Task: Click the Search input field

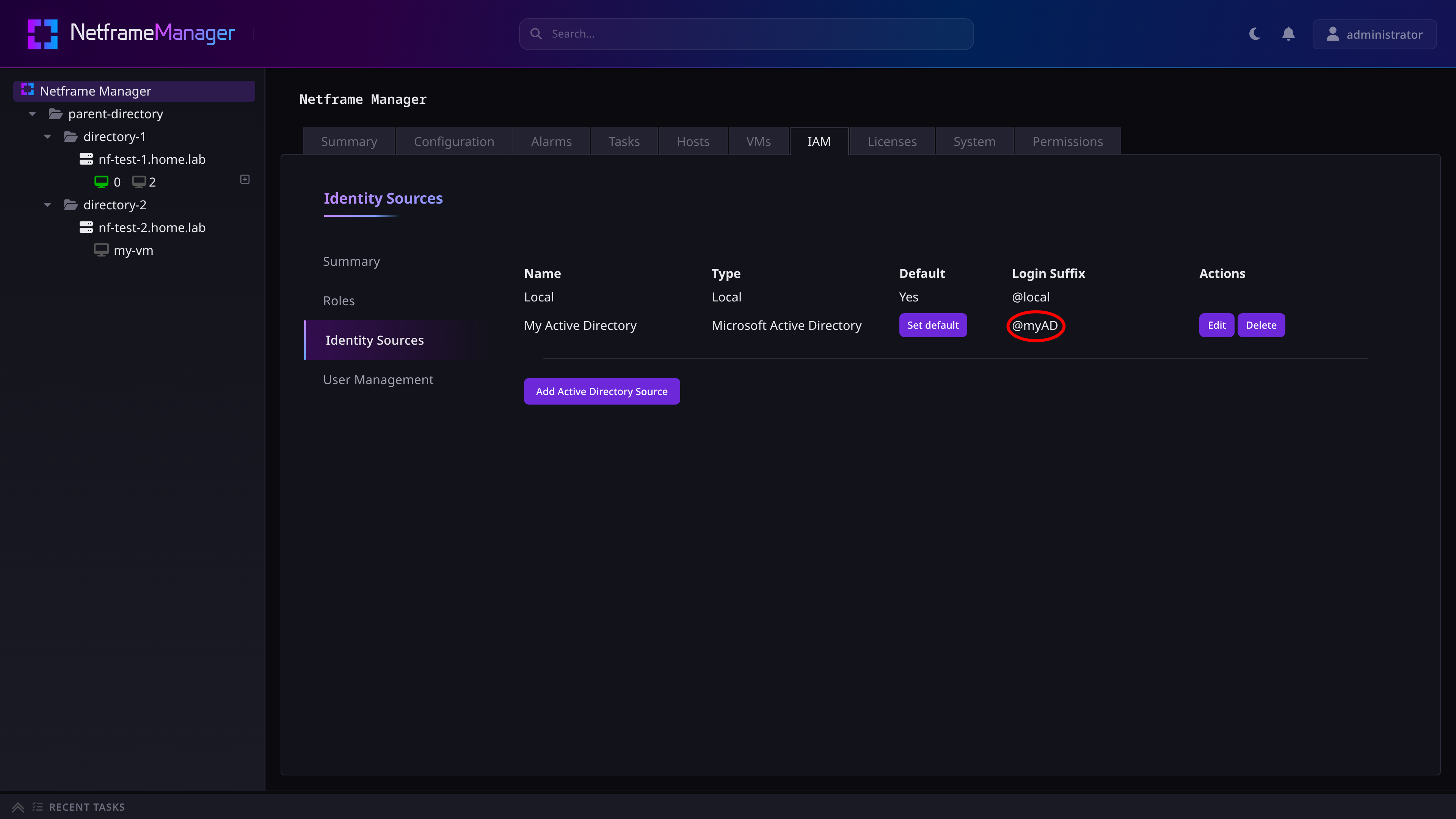Action: coord(746,34)
